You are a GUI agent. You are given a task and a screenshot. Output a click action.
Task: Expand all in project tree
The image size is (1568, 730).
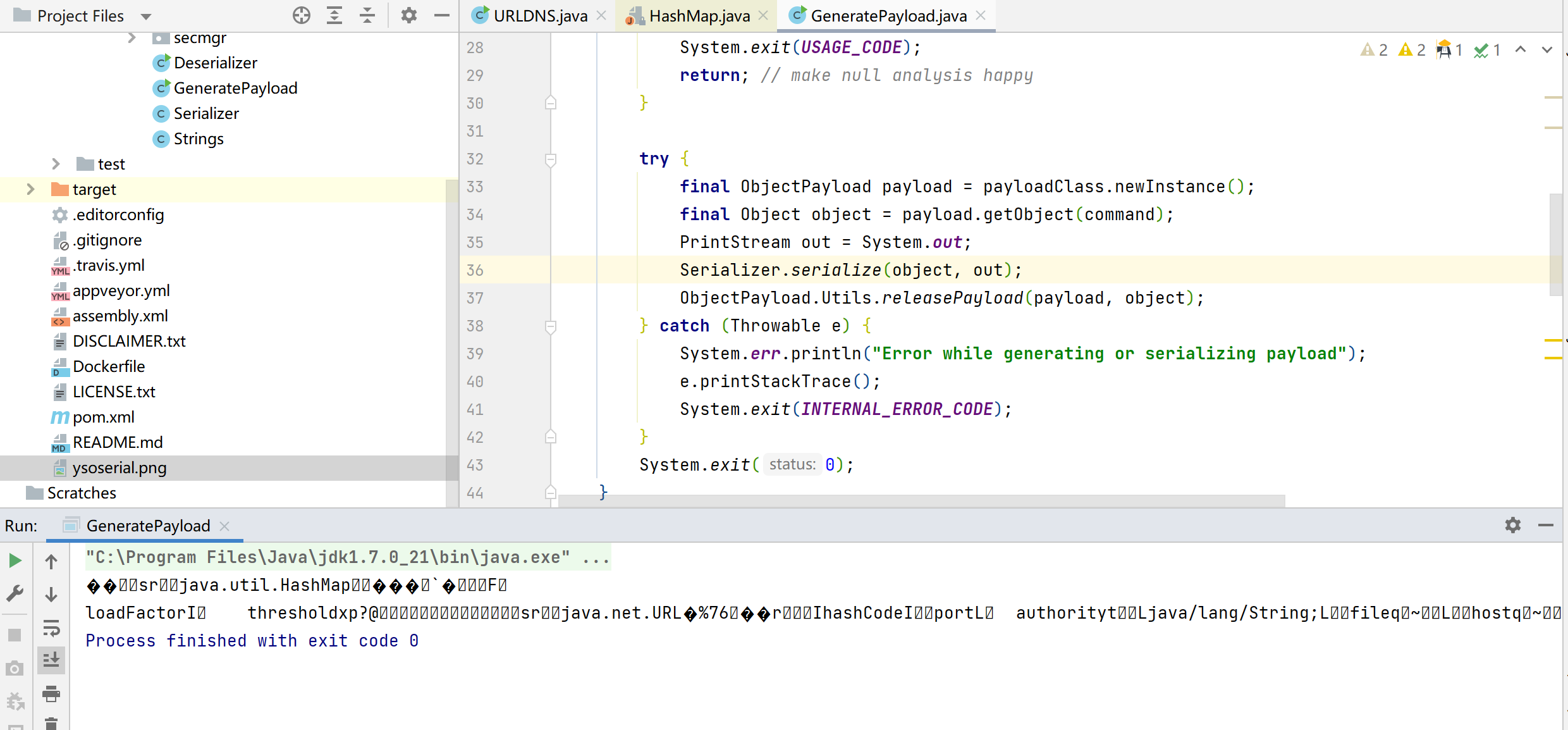click(334, 15)
